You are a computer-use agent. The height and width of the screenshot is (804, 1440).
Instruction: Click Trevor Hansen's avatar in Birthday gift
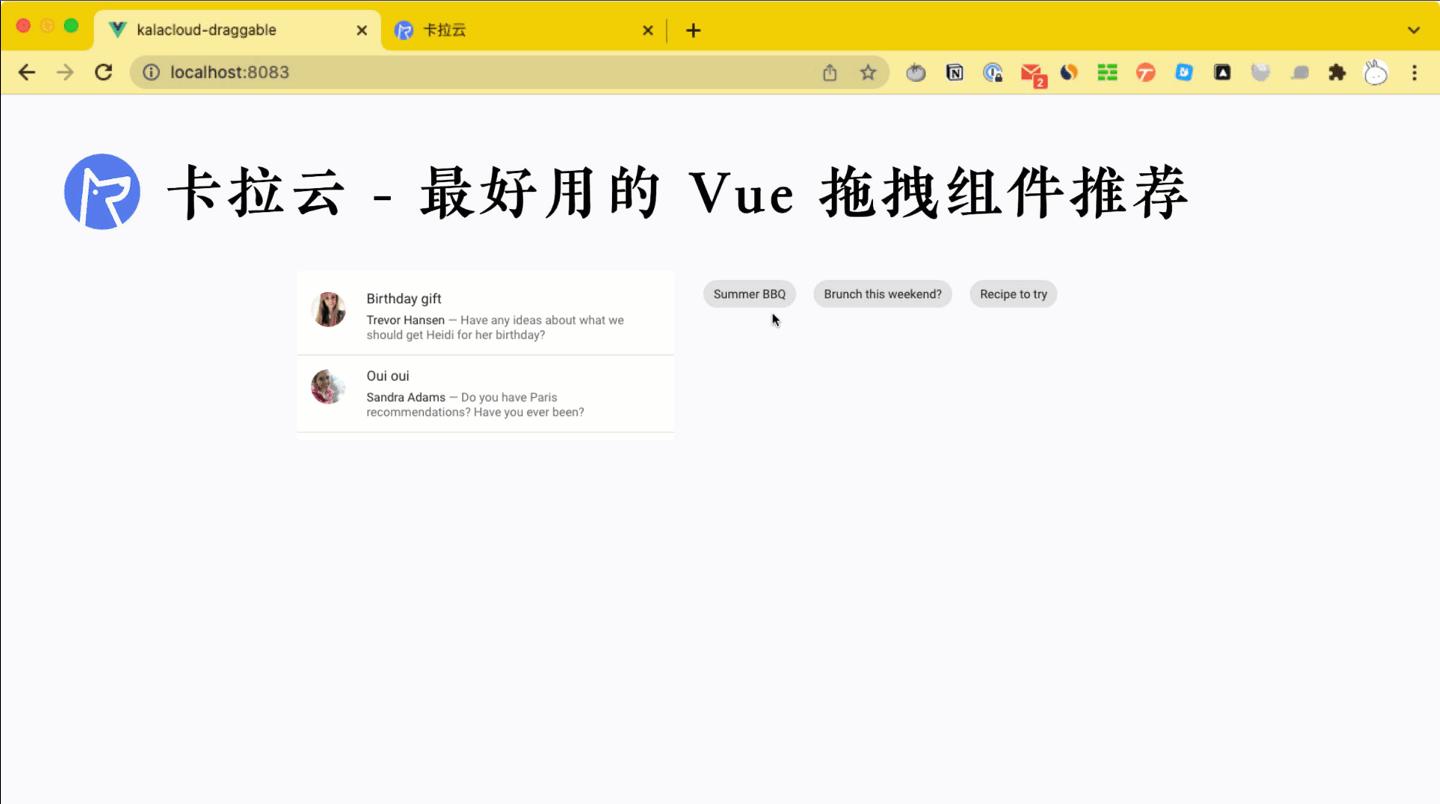tap(328, 309)
